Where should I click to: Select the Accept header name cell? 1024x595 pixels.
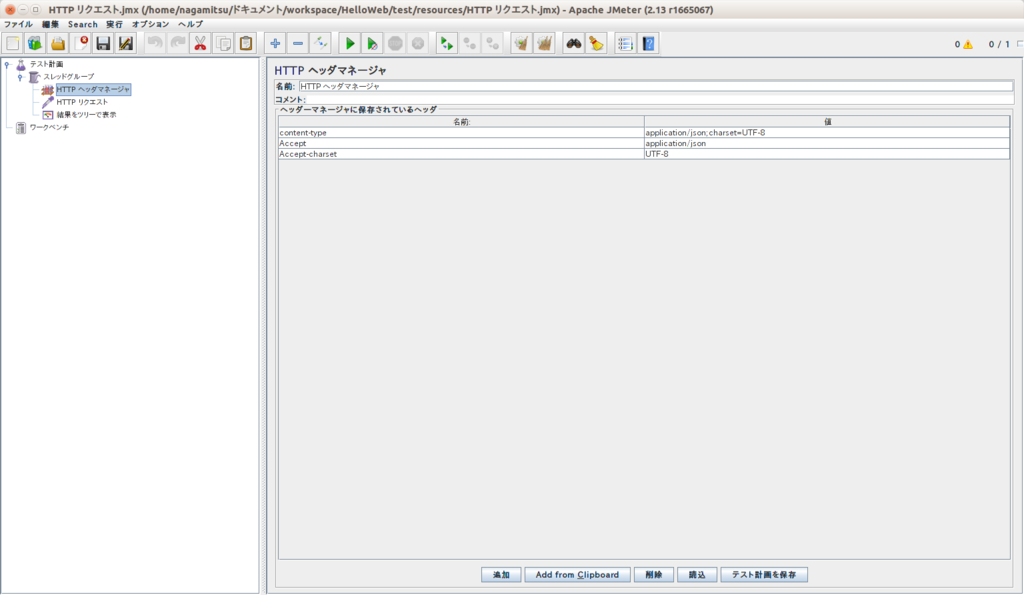(x=461, y=143)
